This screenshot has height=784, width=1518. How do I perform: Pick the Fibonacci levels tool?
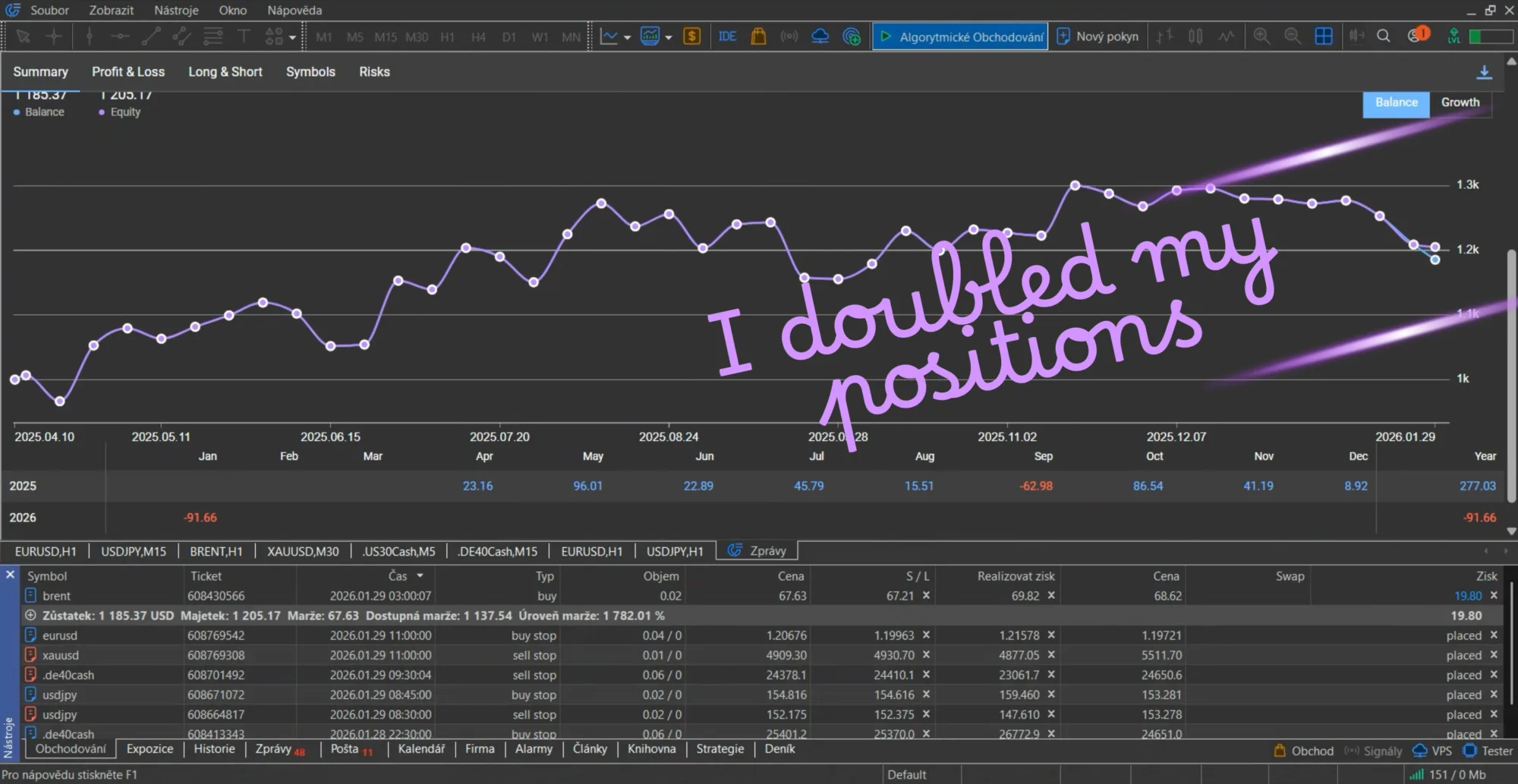pyautogui.click(x=213, y=36)
